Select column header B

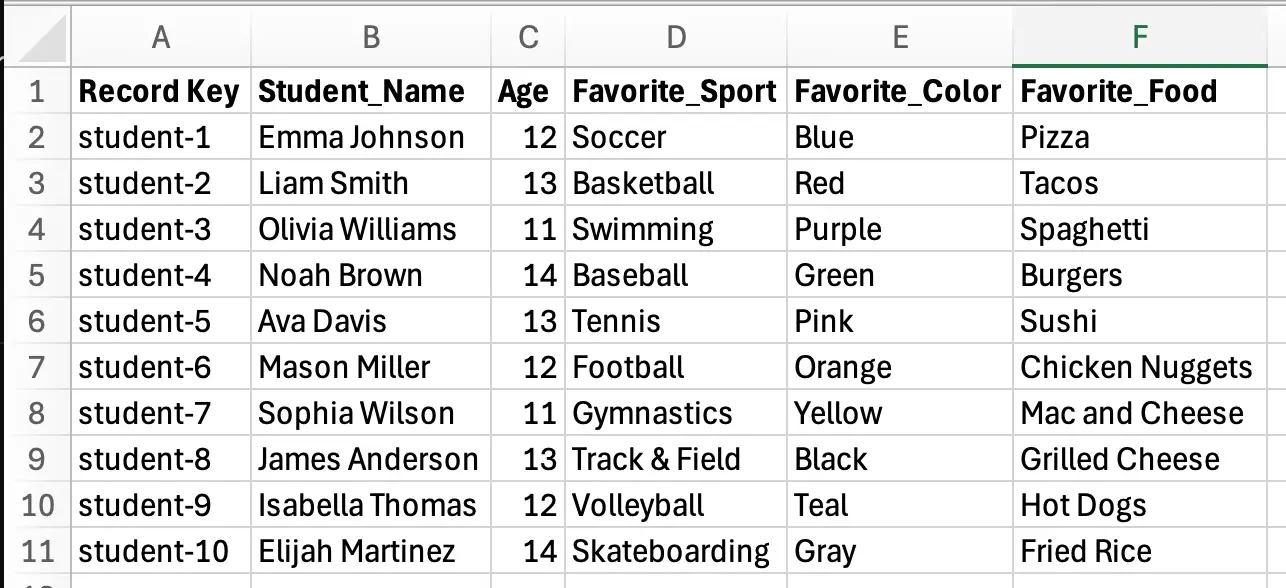(x=371, y=37)
